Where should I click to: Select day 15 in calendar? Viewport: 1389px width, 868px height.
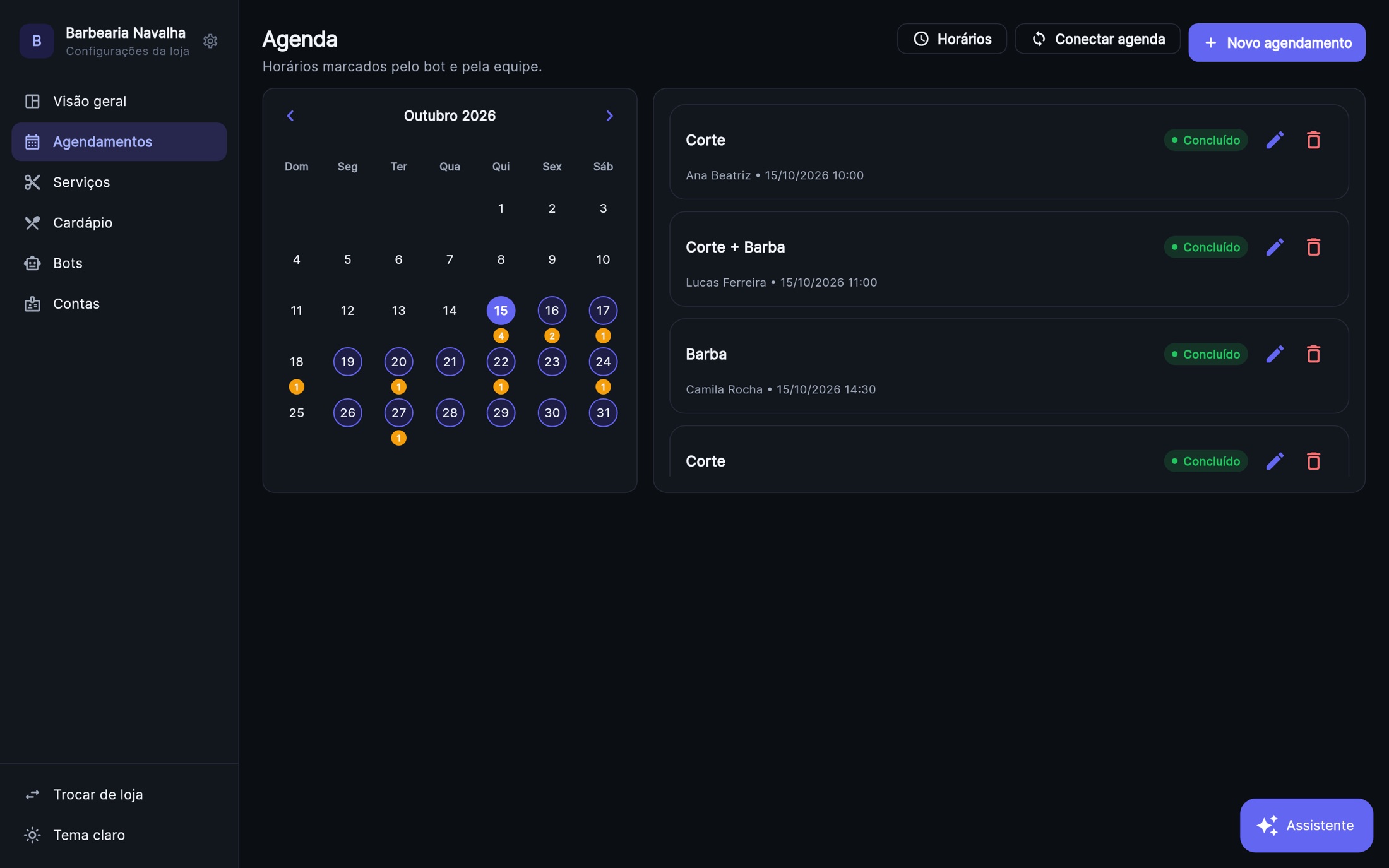[501, 311]
